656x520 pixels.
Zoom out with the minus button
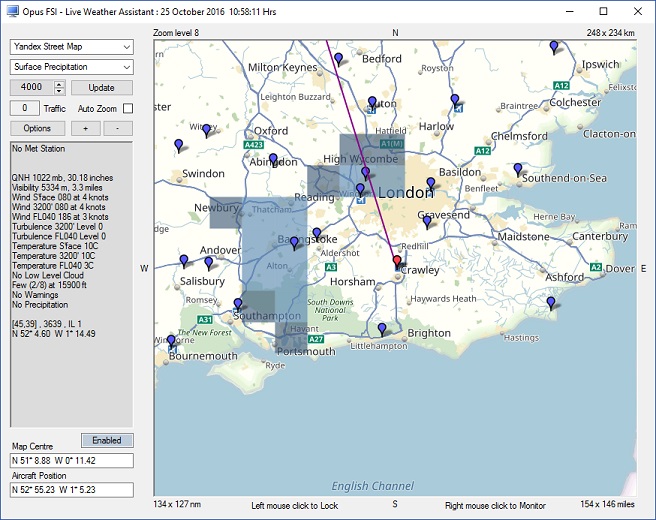coord(118,128)
